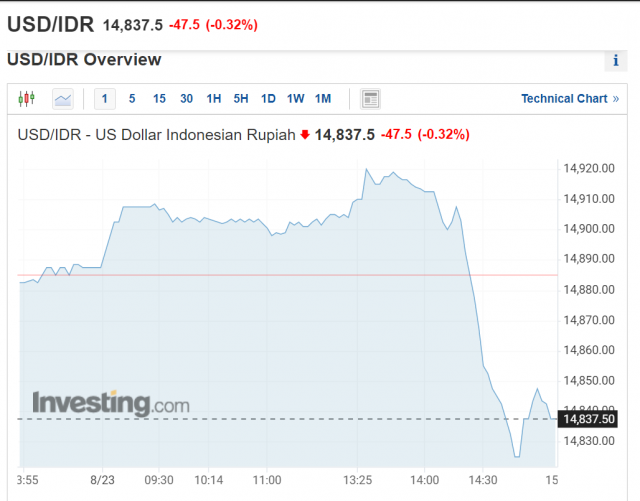
Task: Select the area chart type icon
Action: [63, 99]
